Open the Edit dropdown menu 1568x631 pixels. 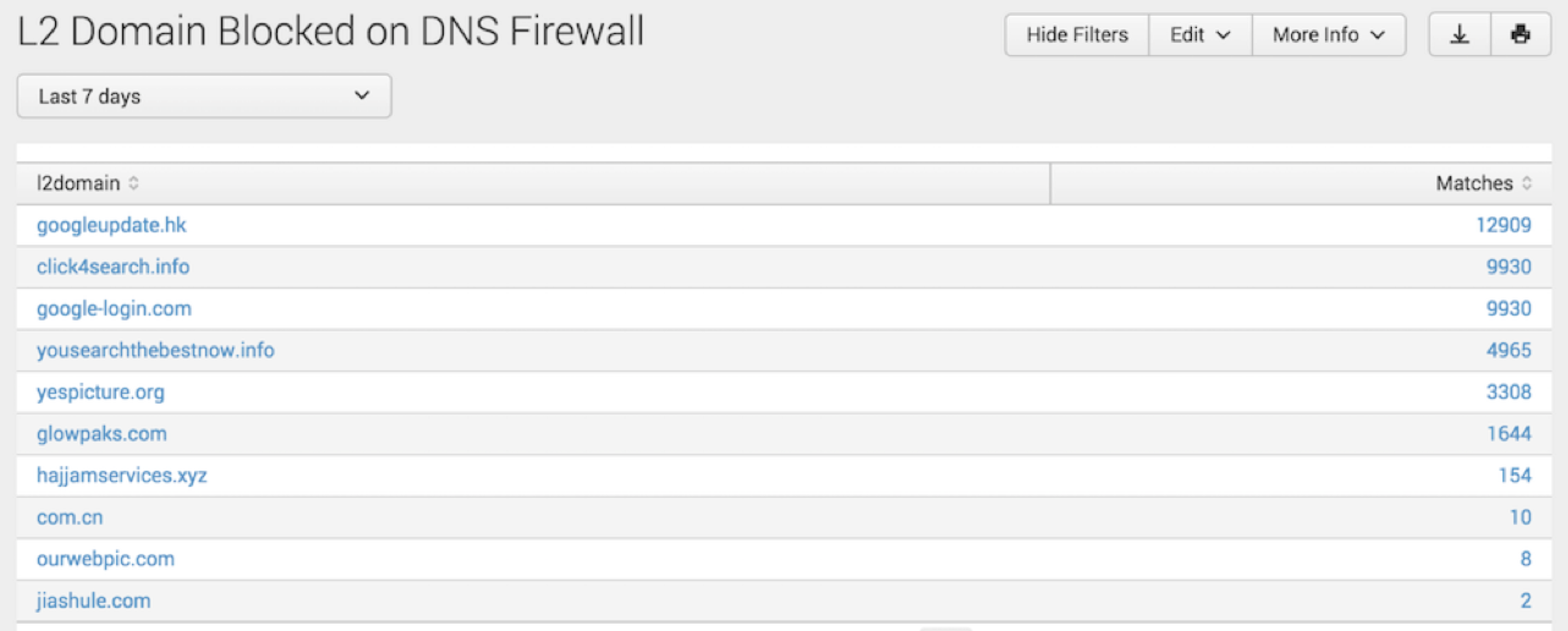(x=1199, y=35)
